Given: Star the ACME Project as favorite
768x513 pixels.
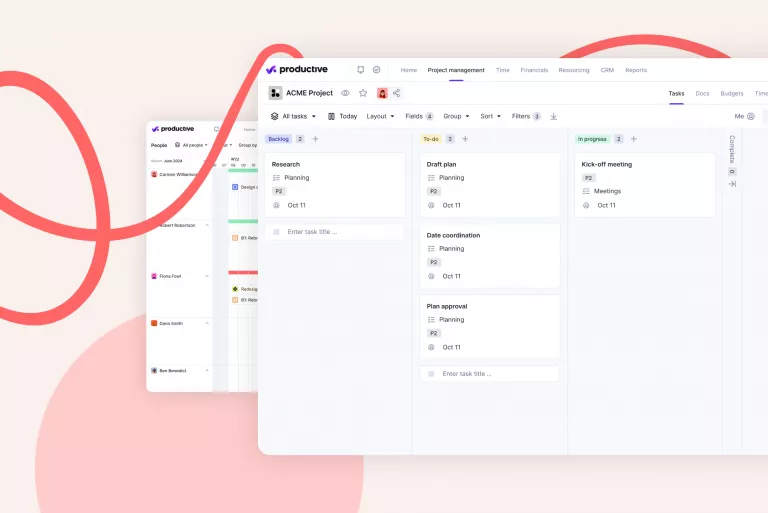Looking at the screenshot, I should (363, 93).
